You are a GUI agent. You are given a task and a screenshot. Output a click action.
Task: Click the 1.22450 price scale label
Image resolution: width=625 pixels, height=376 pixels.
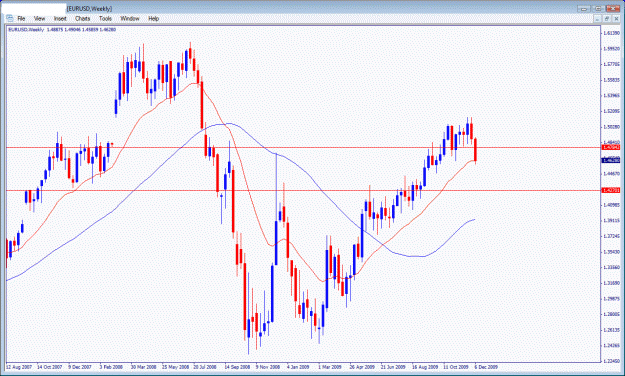point(611,361)
